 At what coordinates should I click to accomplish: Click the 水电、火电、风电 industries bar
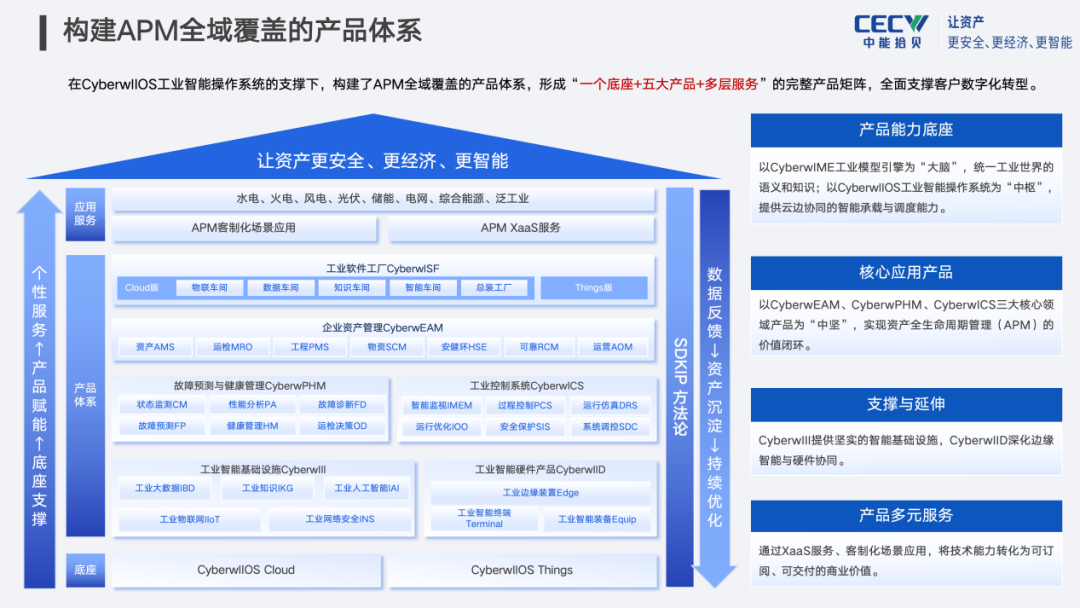coord(383,198)
